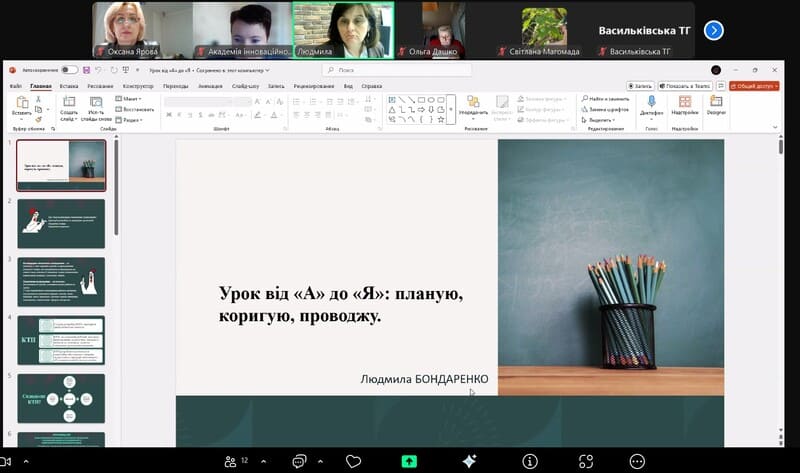Open the Файл menu tab
The image size is (800, 473).
point(15,86)
